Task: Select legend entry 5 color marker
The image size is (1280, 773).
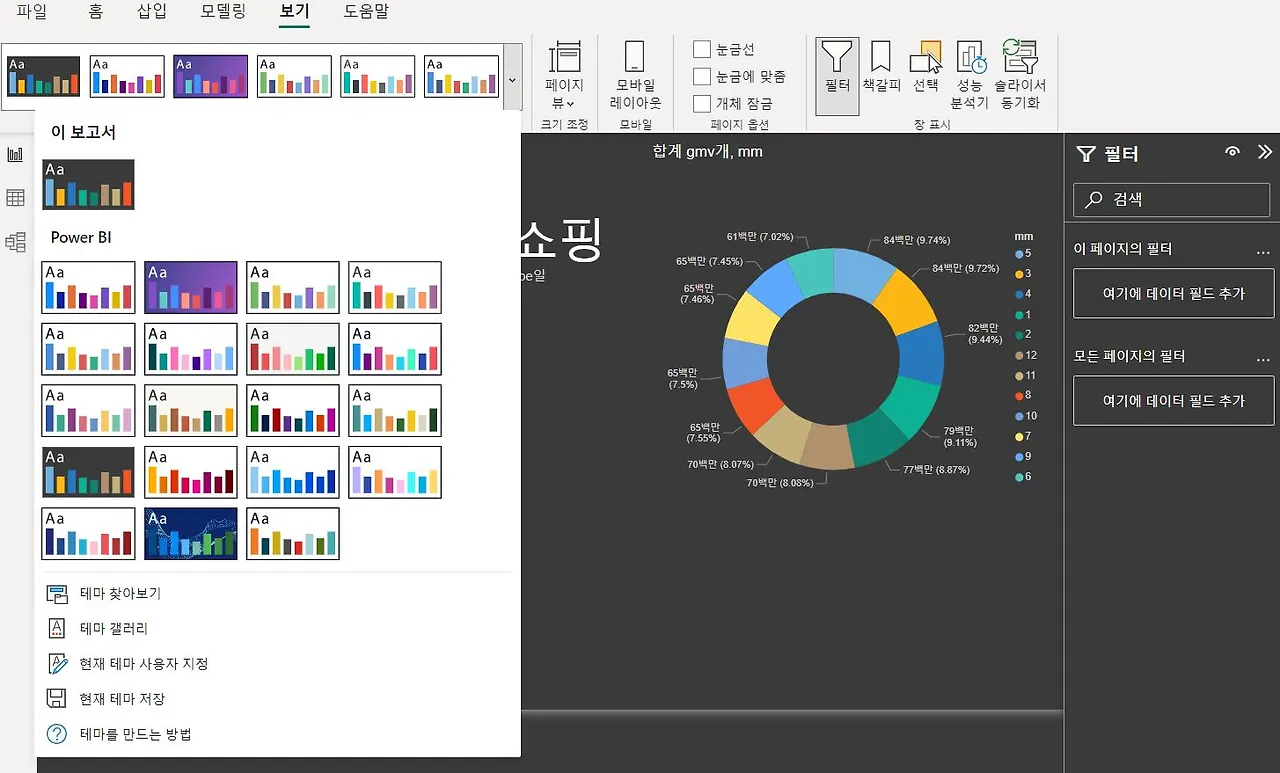Action: (x=1019, y=254)
